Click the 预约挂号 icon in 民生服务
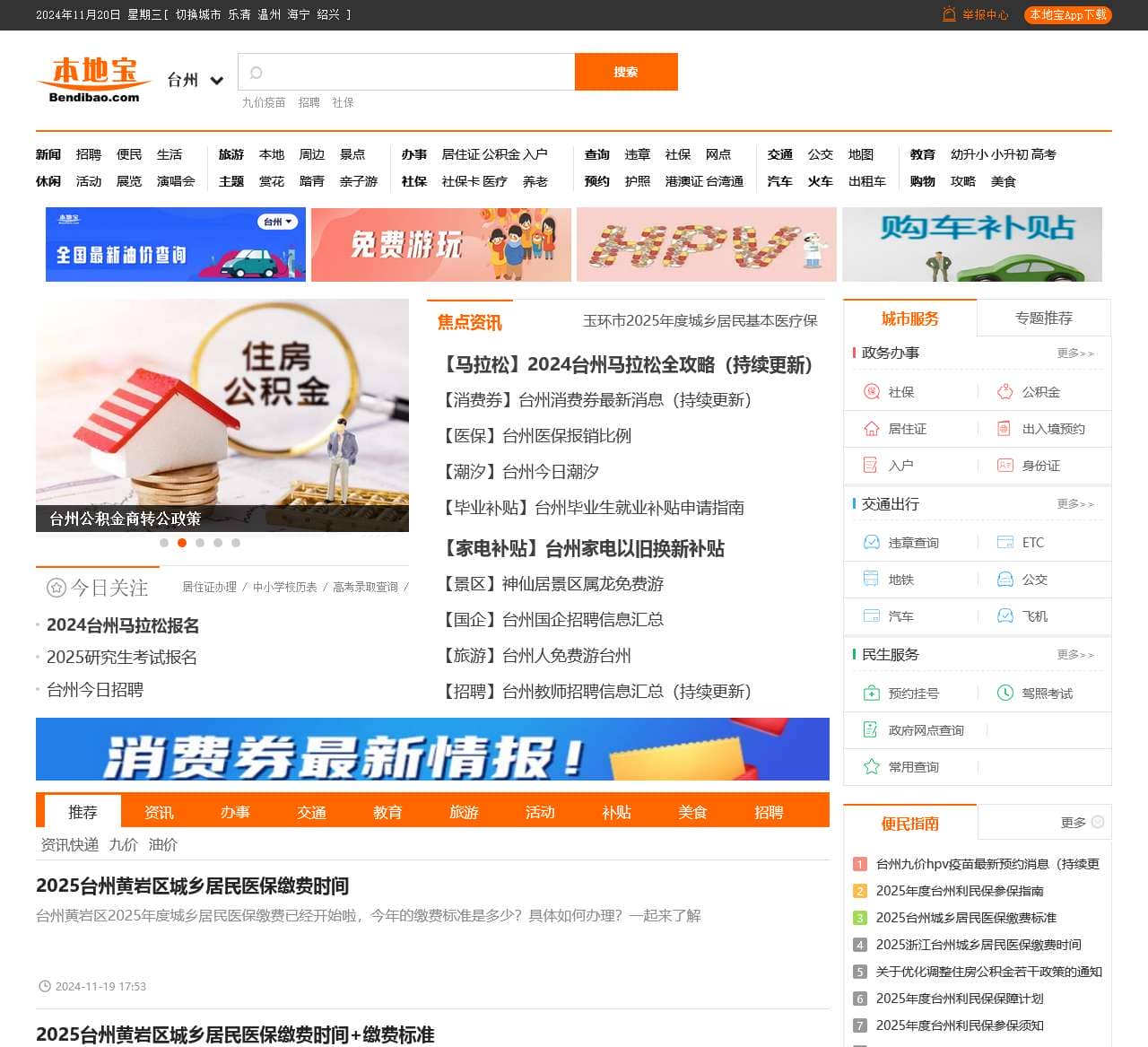This screenshot has width=1148, height=1047. click(871, 694)
